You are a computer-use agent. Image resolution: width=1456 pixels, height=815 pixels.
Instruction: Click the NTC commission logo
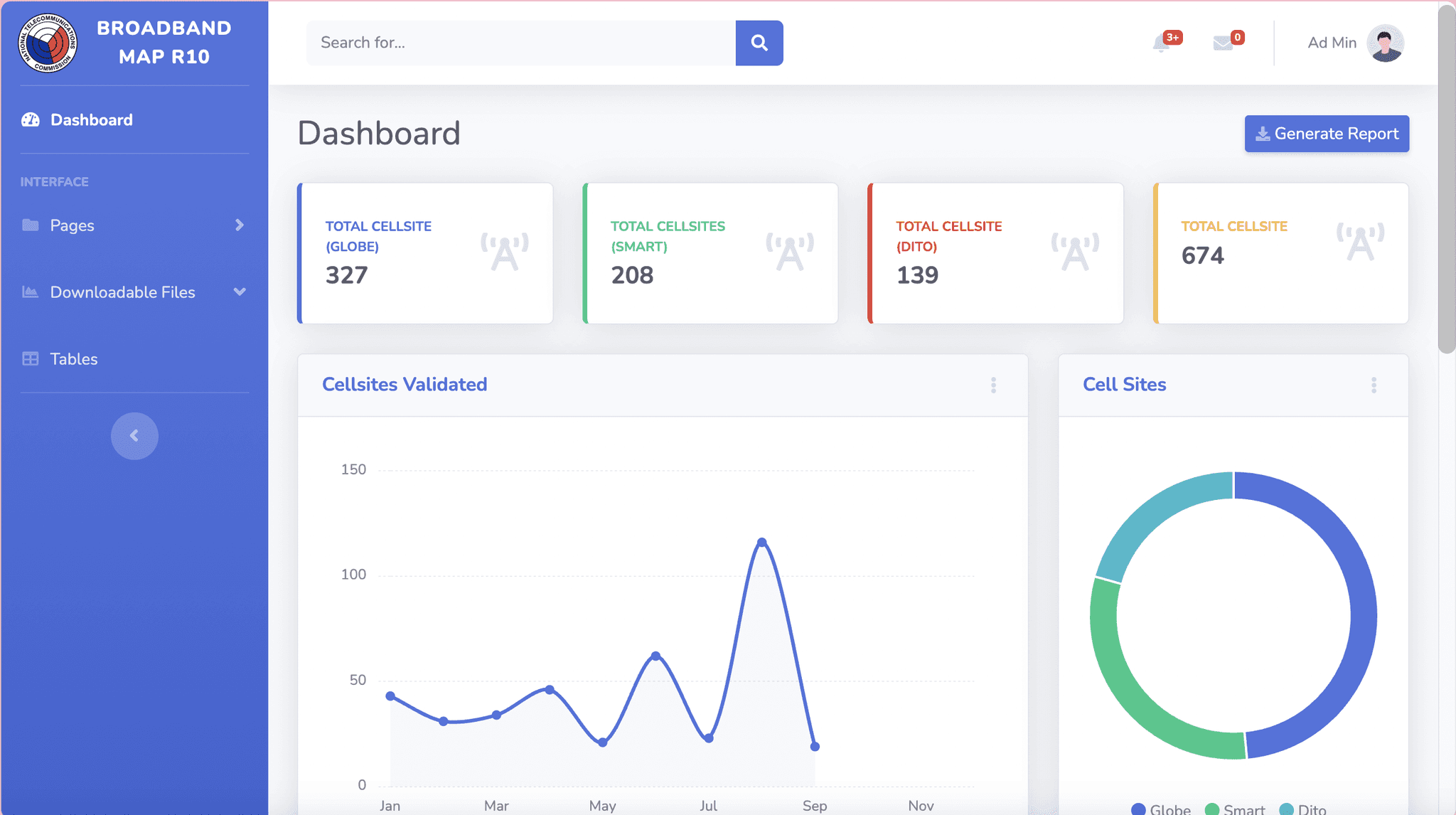click(x=48, y=43)
